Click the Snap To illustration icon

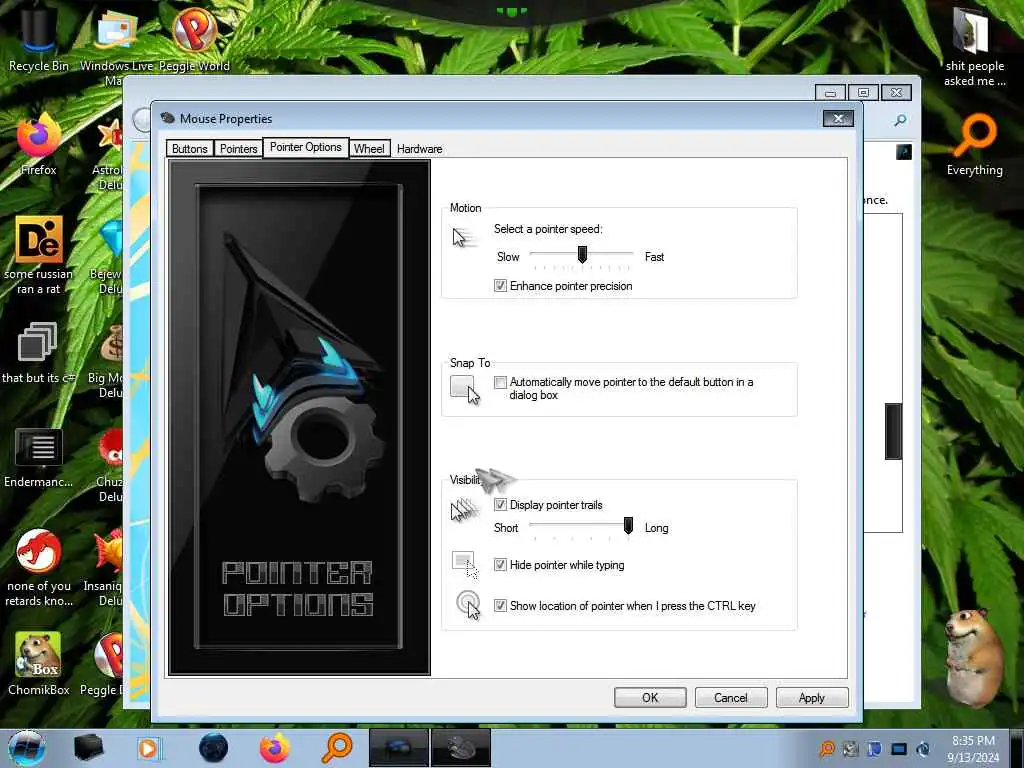pos(465,389)
